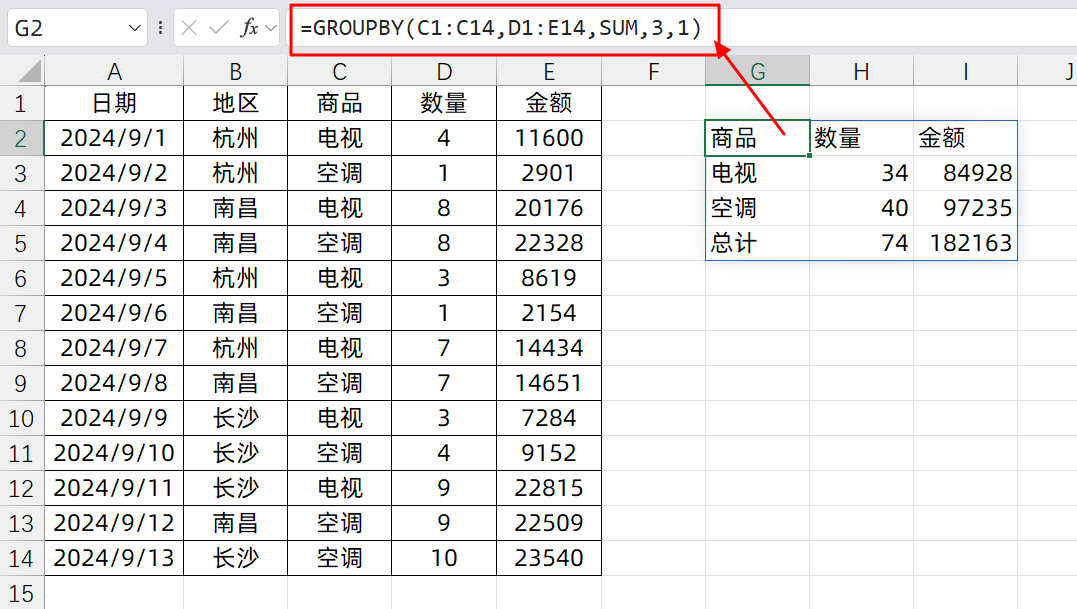
Task: Click result amount 97235
Action: click(966, 209)
